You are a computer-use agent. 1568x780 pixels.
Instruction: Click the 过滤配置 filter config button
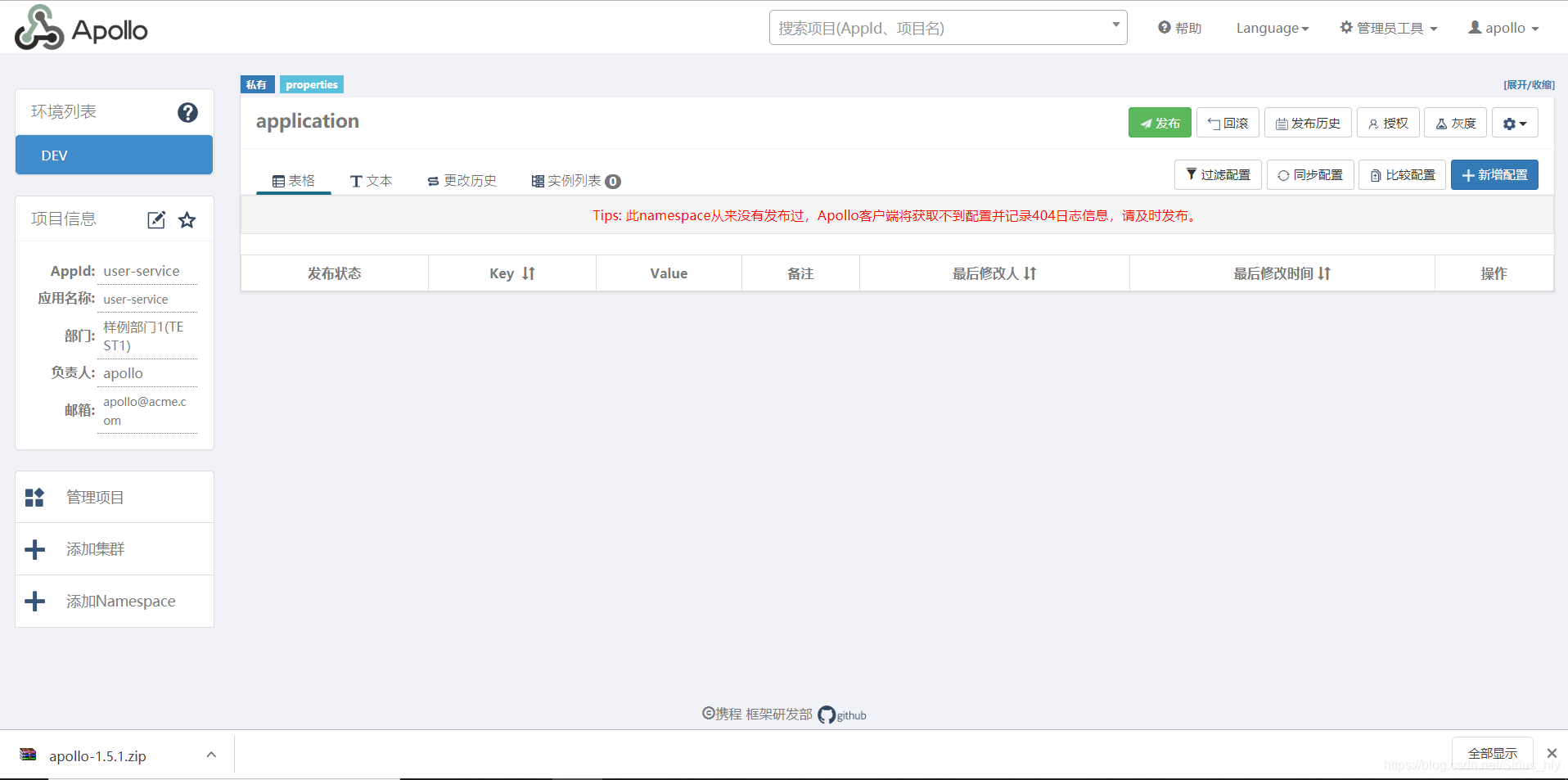pyautogui.click(x=1218, y=174)
